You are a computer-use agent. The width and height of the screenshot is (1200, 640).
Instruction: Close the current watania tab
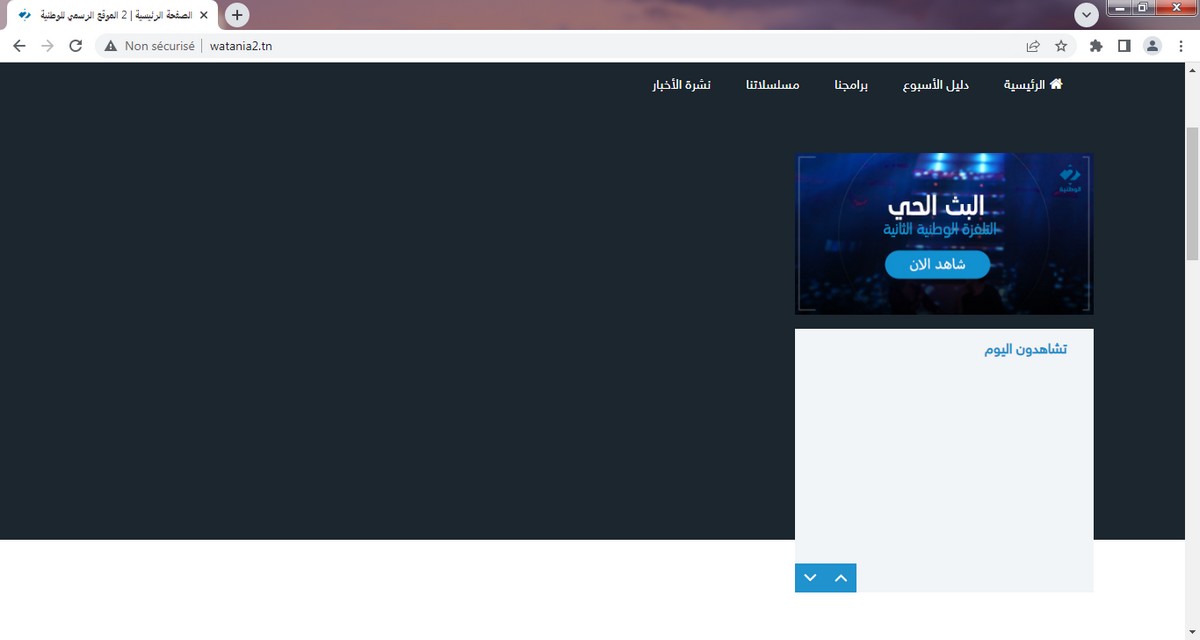[x=204, y=15]
